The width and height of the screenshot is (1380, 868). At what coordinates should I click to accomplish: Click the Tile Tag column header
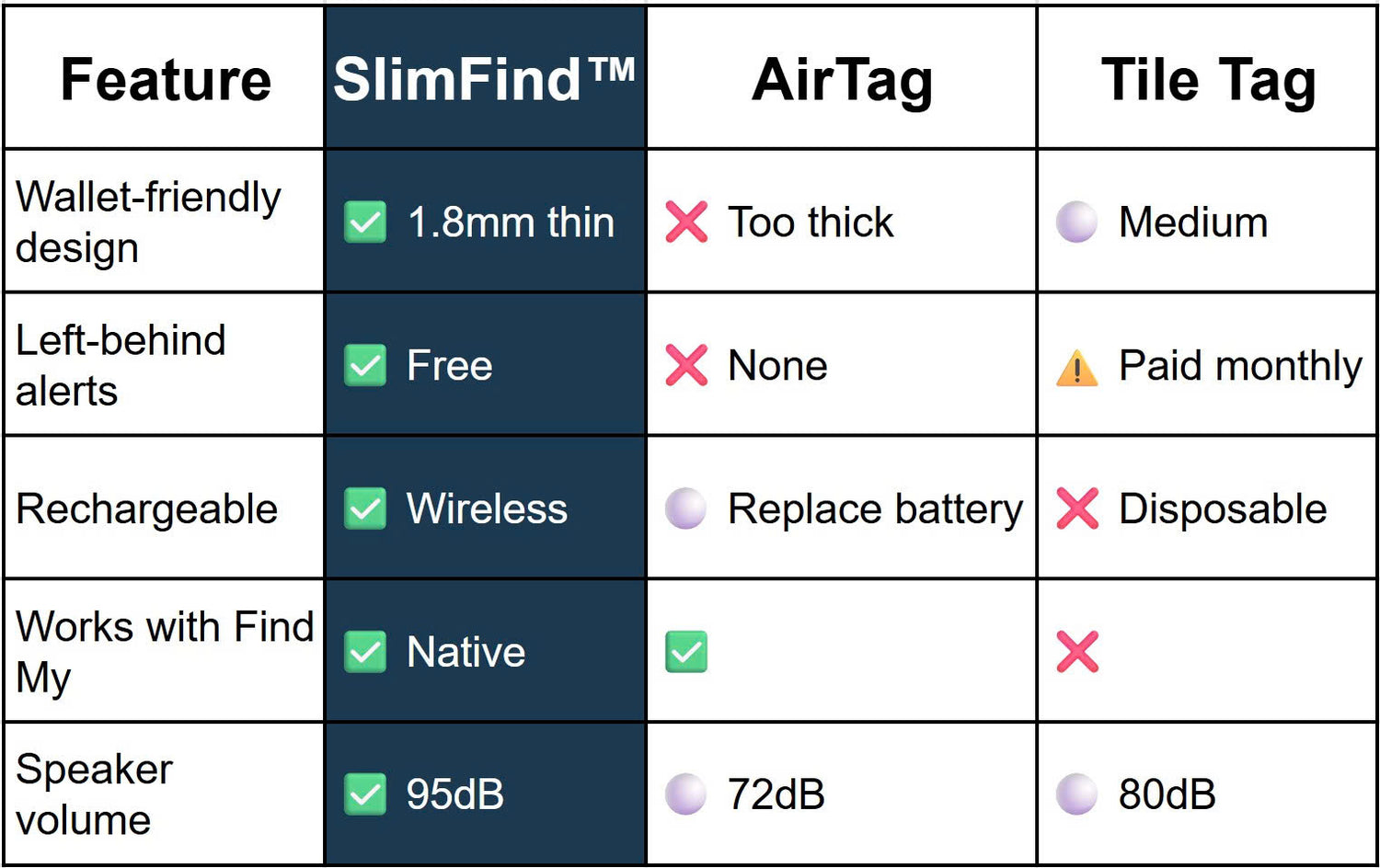click(x=1208, y=79)
